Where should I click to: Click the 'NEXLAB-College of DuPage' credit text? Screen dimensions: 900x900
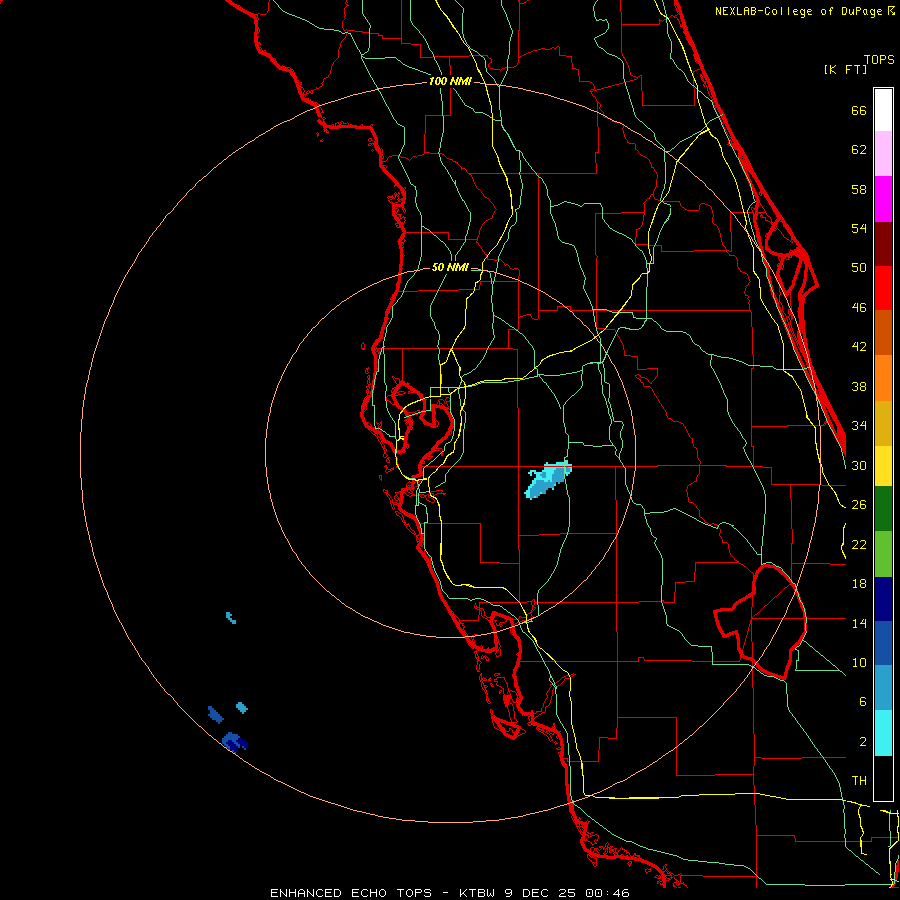(x=800, y=11)
